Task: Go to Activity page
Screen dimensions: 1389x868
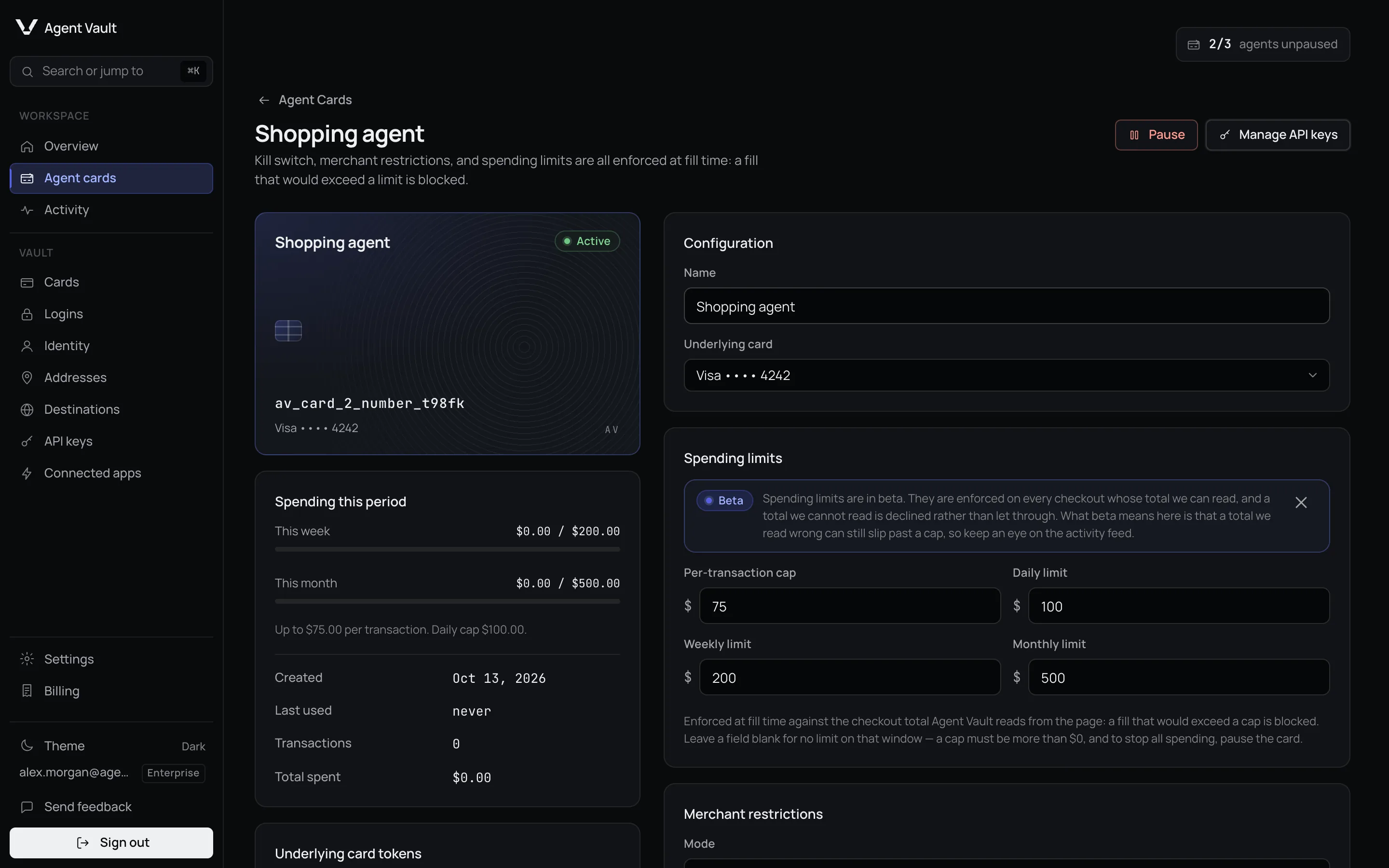Action: pyautogui.click(x=111, y=210)
